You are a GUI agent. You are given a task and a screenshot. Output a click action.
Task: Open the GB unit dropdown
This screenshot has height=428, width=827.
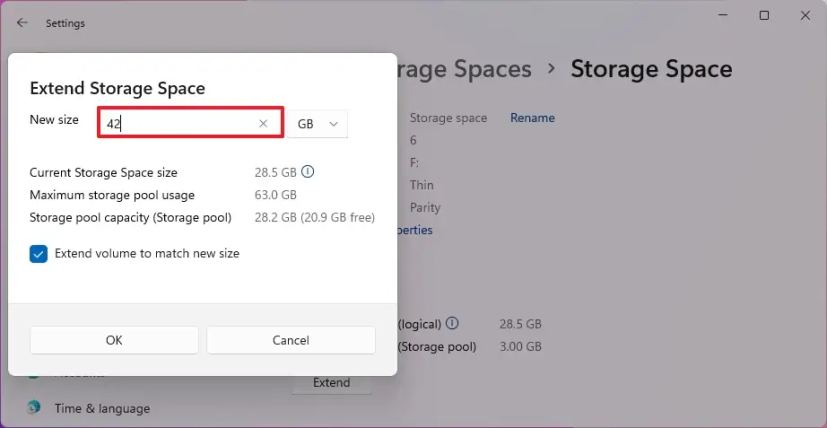coord(318,124)
